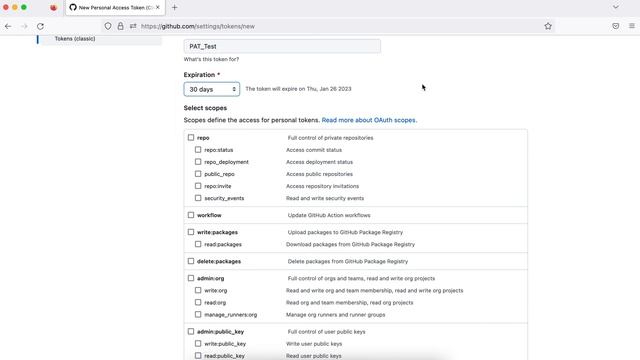Click macOS green fullscreen window button
This screenshot has width=640, height=360.
tap(24, 7)
